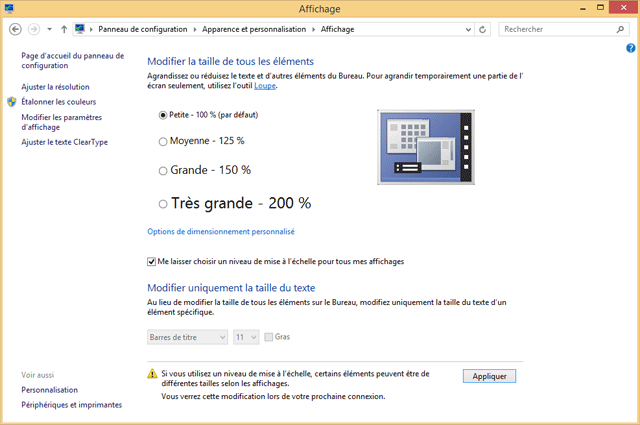Image resolution: width=640 pixels, height=425 pixels.
Task: Click the control panel icon in address bar
Action: [x=80, y=30]
